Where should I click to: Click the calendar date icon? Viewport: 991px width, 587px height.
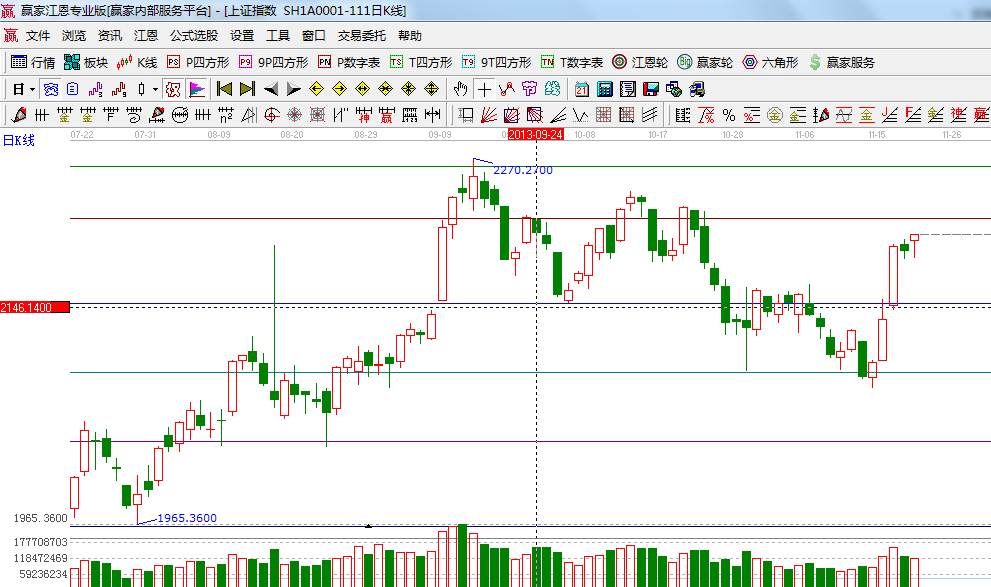(x=581, y=89)
